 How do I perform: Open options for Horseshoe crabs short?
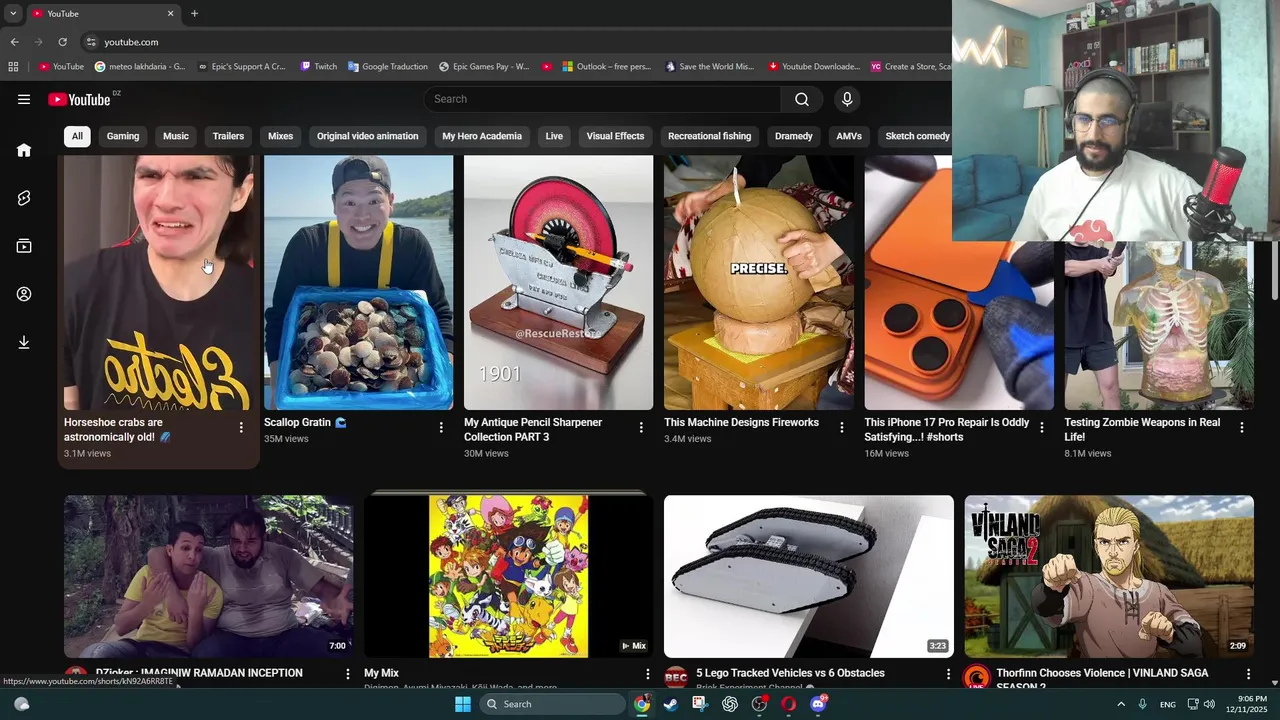click(241, 427)
